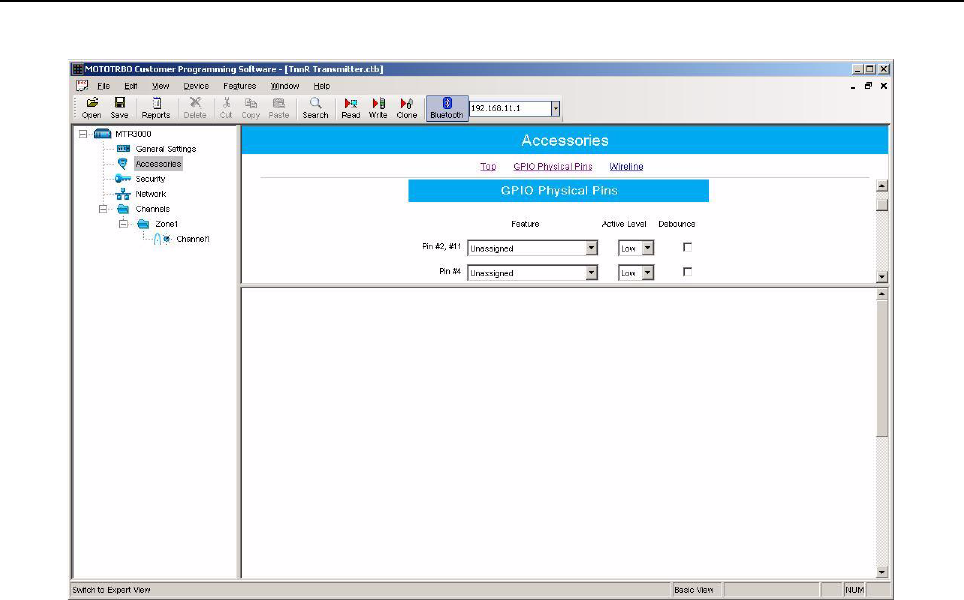The image size is (964, 600).
Task: Select the MTR3000 device icon in the tree
Action: coord(102,133)
